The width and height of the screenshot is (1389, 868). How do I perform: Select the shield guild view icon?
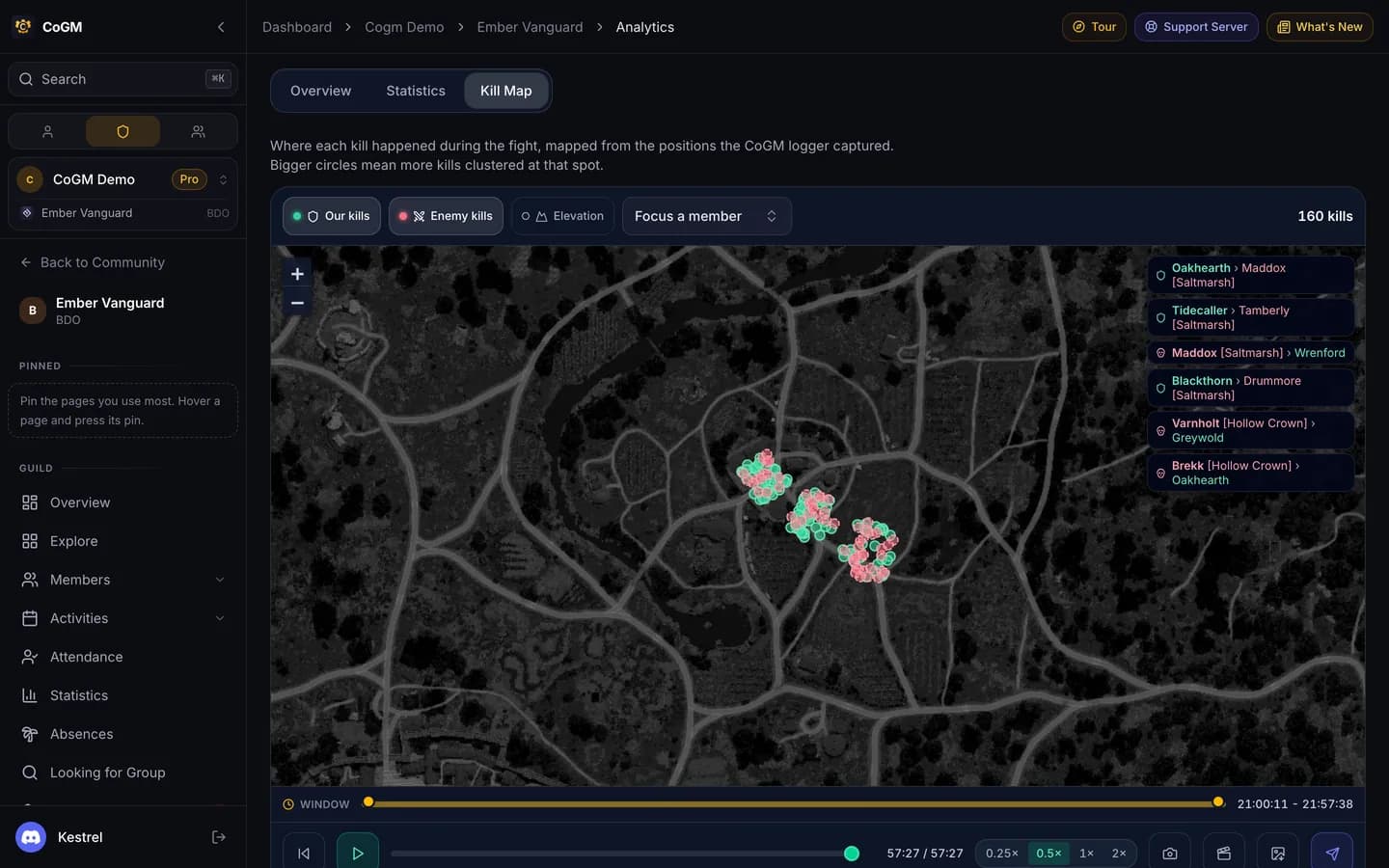click(123, 131)
